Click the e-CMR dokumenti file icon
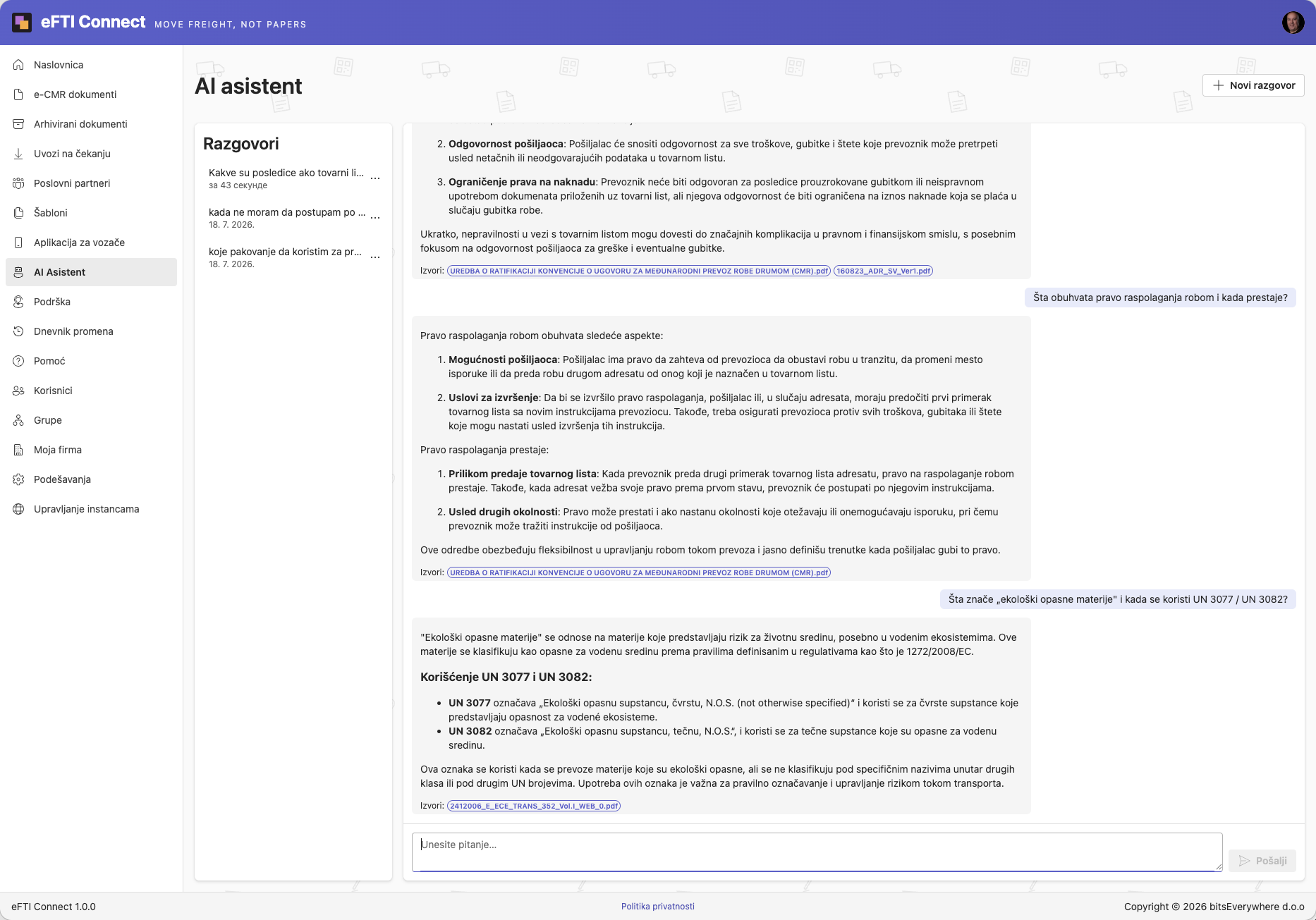 pyautogui.click(x=18, y=94)
